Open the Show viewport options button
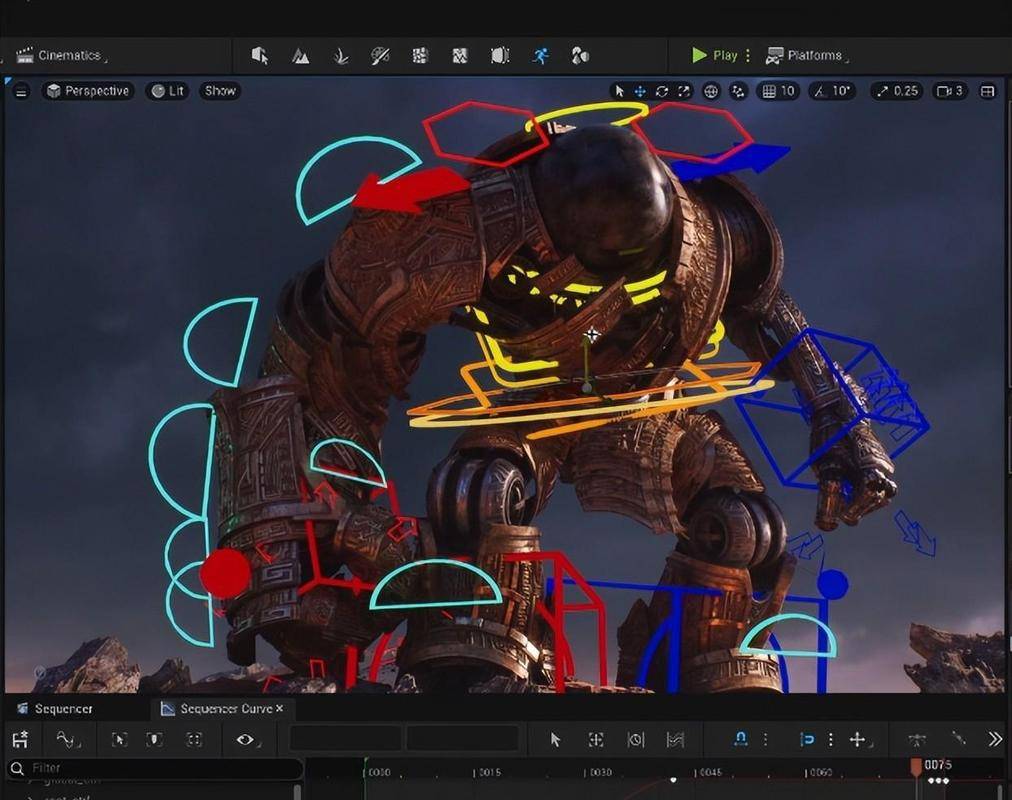1012x800 pixels. point(220,91)
